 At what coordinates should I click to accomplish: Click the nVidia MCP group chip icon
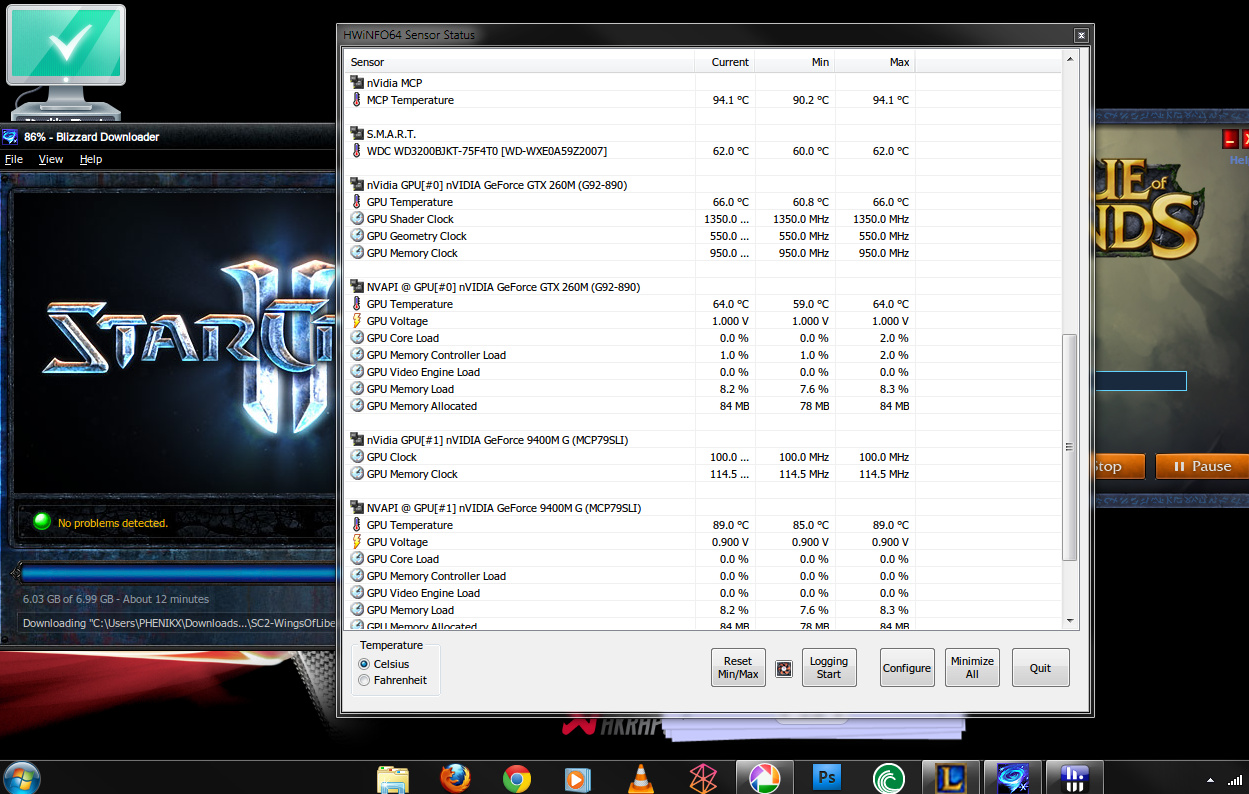[x=357, y=83]
